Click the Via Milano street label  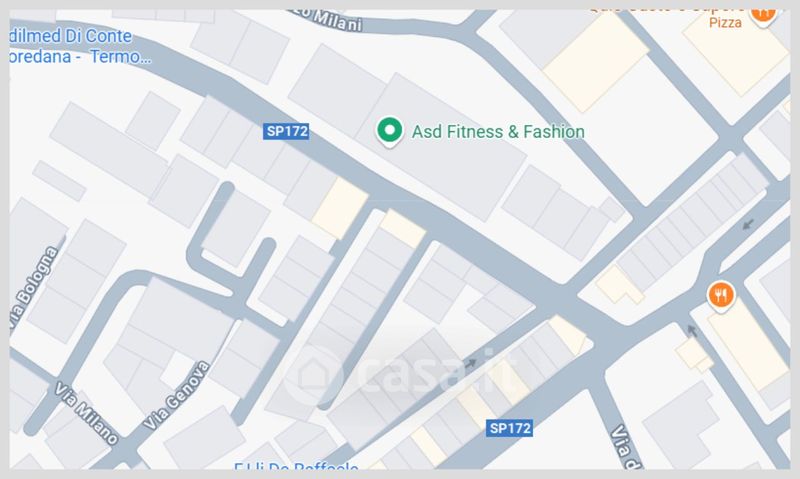tap(86, 413)
